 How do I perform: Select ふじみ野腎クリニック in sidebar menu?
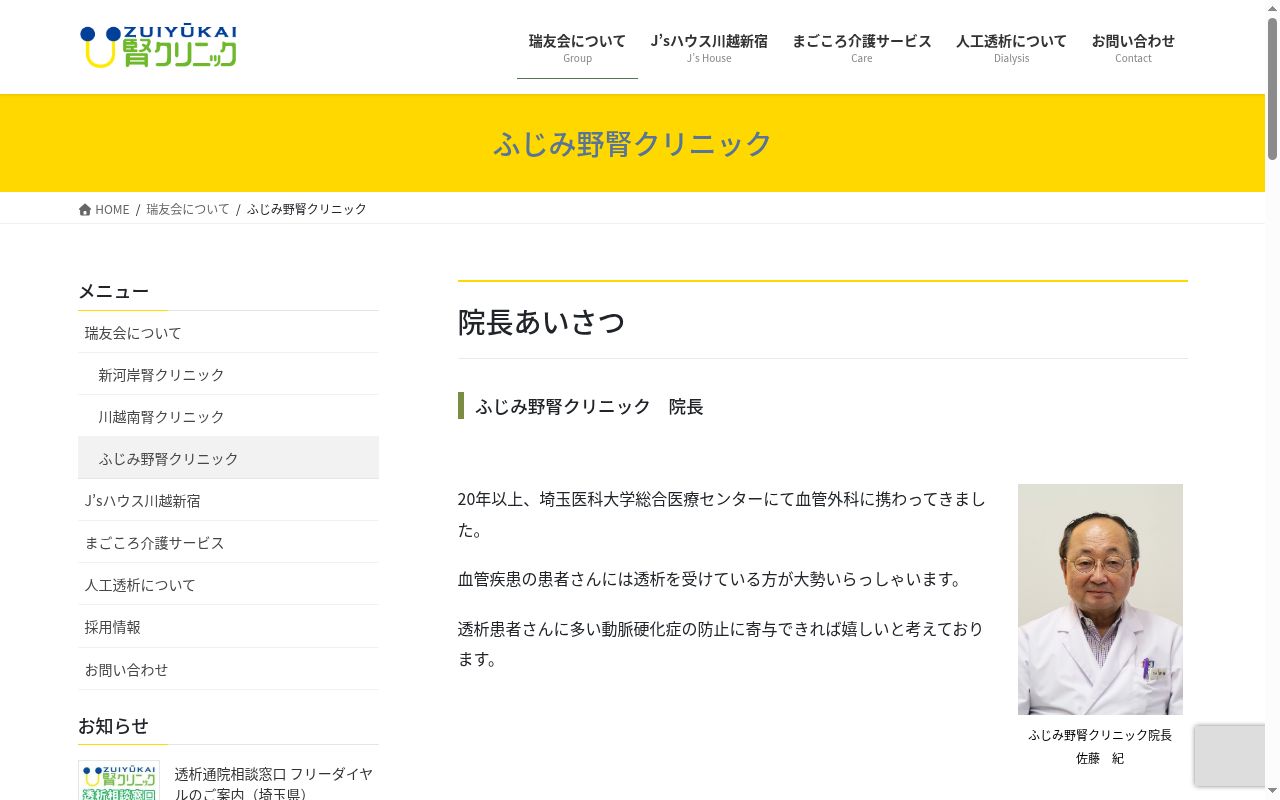click(x=228, y=458)
